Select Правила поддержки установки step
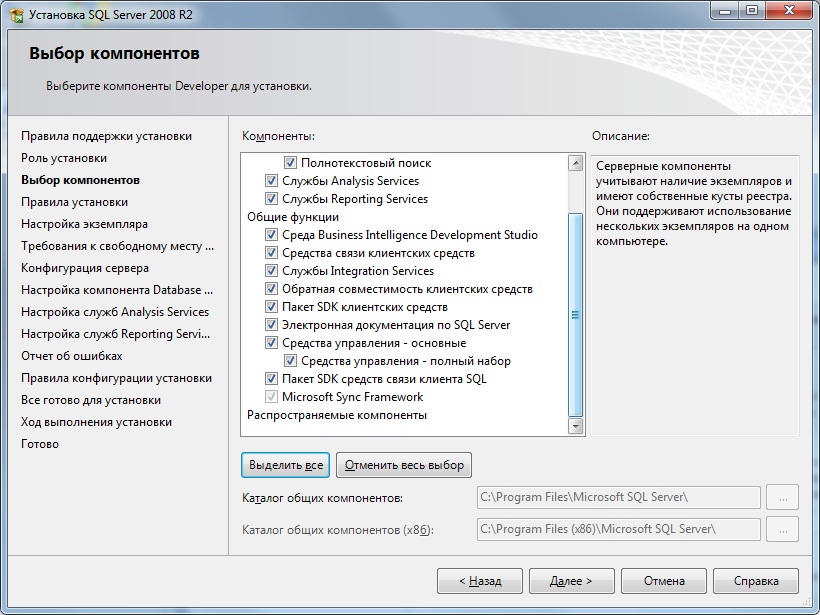 coord(106,136)
